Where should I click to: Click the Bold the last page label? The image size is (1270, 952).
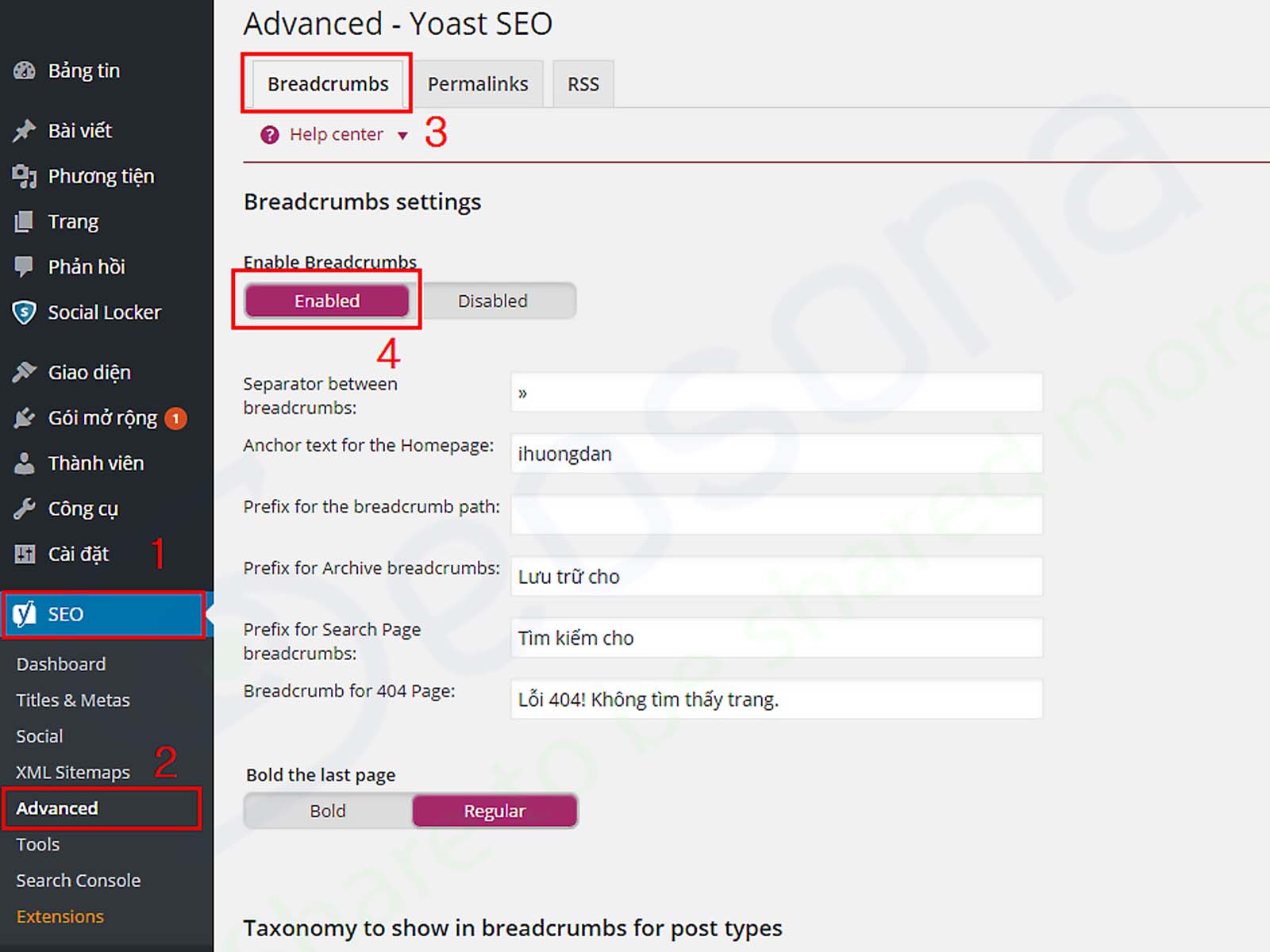tap(321, 775)
